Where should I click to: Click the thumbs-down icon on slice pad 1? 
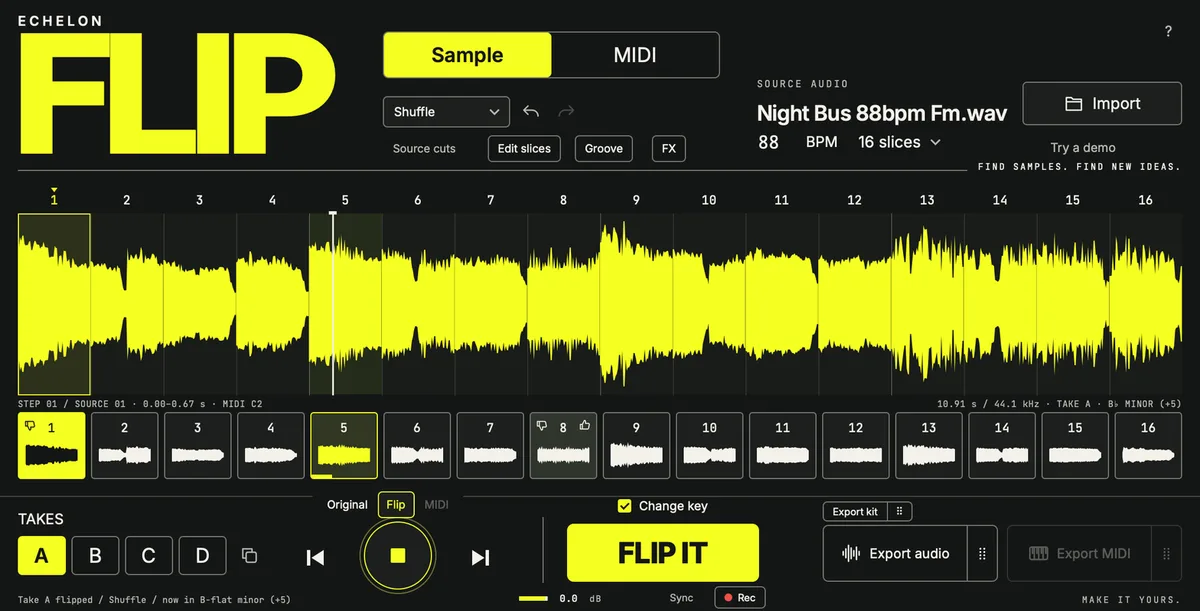(31, 427)
